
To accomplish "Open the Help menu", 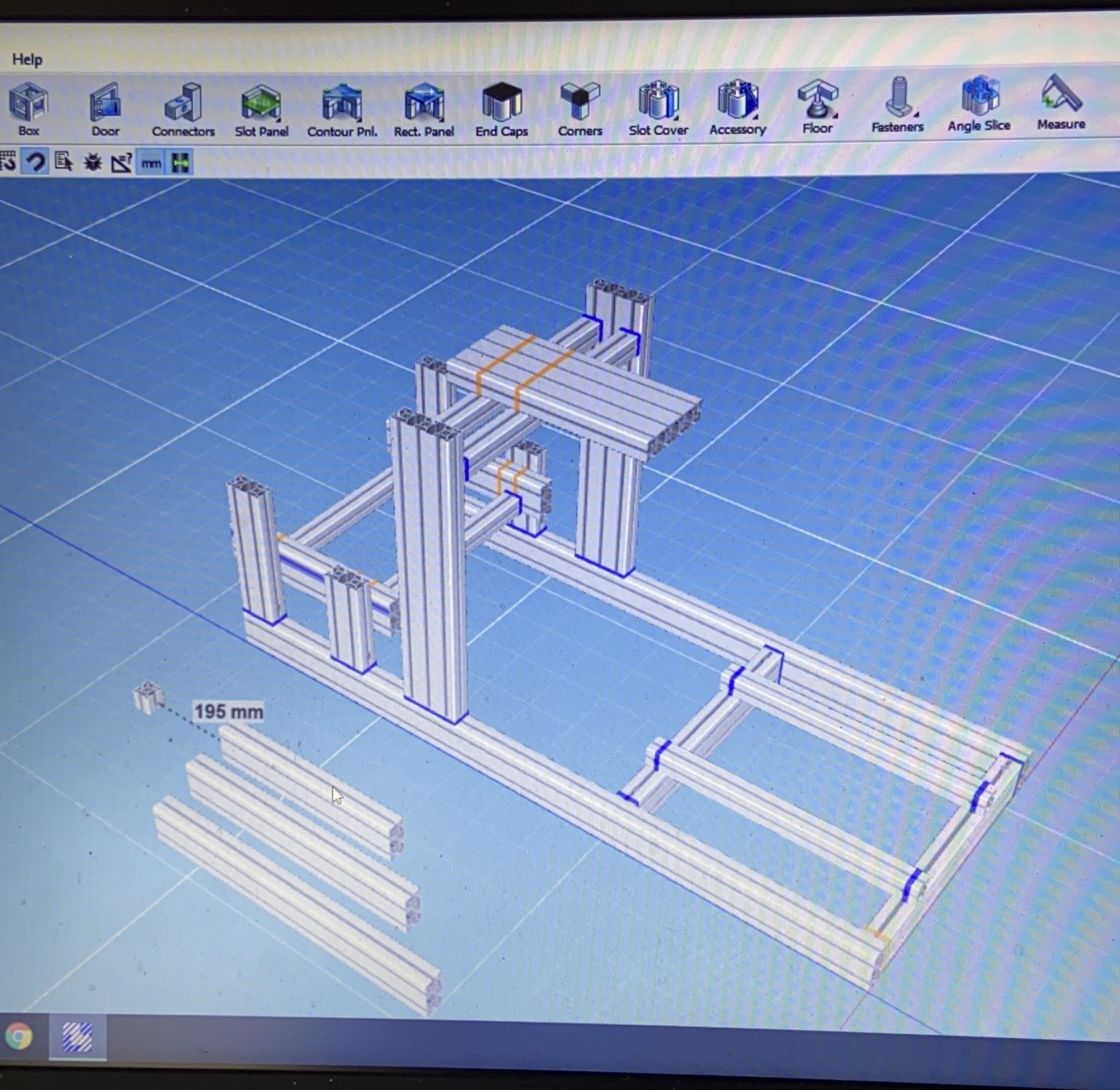I will coord(27,59).
